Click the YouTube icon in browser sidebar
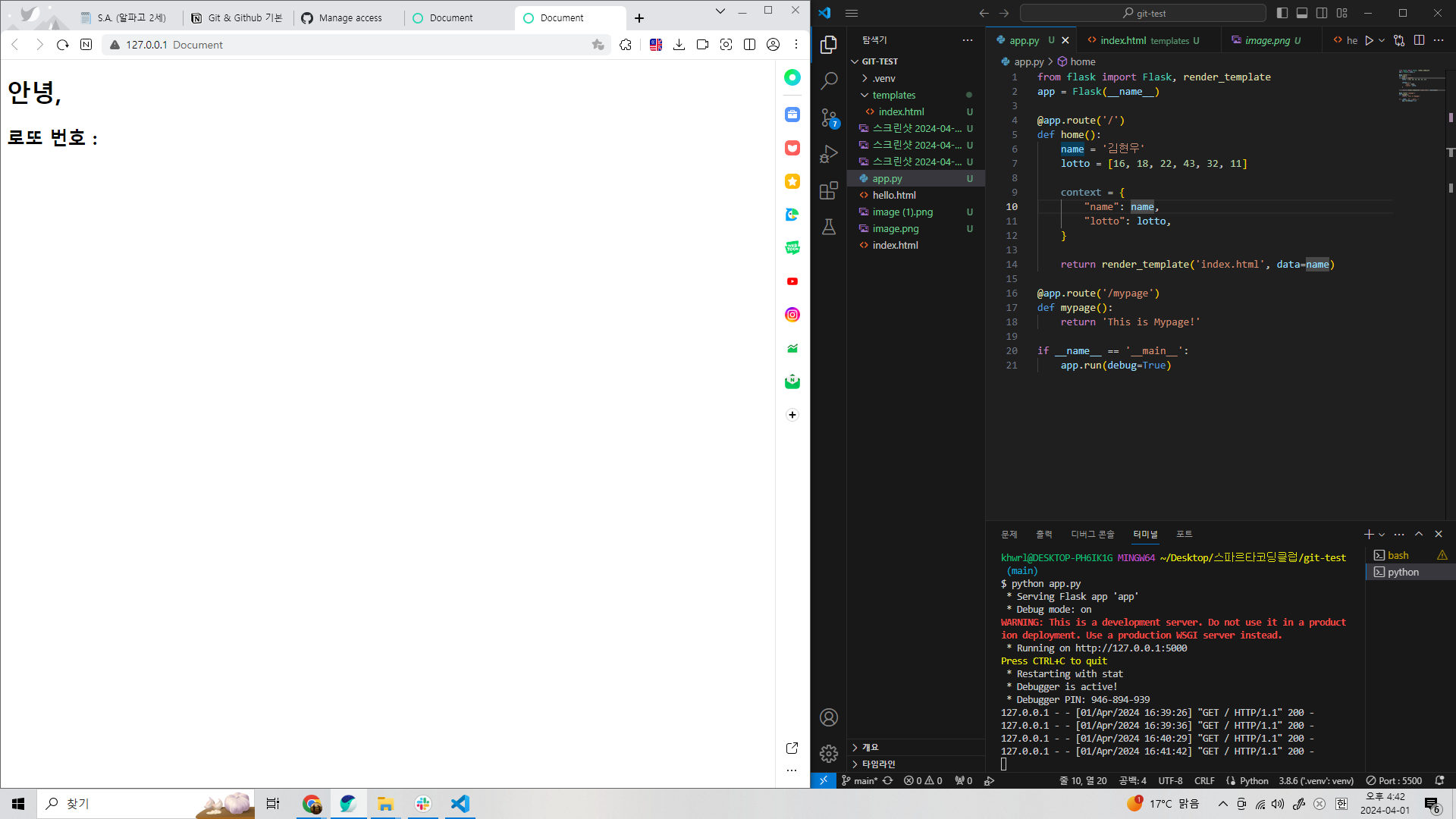The image size is (1456, 819). [792, 281]
